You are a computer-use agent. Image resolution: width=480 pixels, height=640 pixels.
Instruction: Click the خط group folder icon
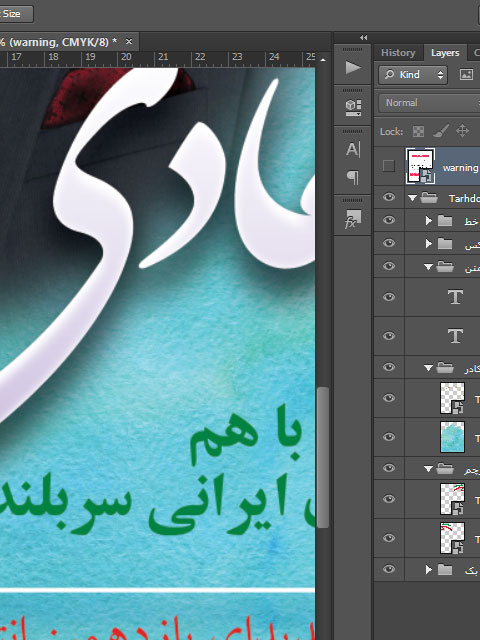pos(445,221)
